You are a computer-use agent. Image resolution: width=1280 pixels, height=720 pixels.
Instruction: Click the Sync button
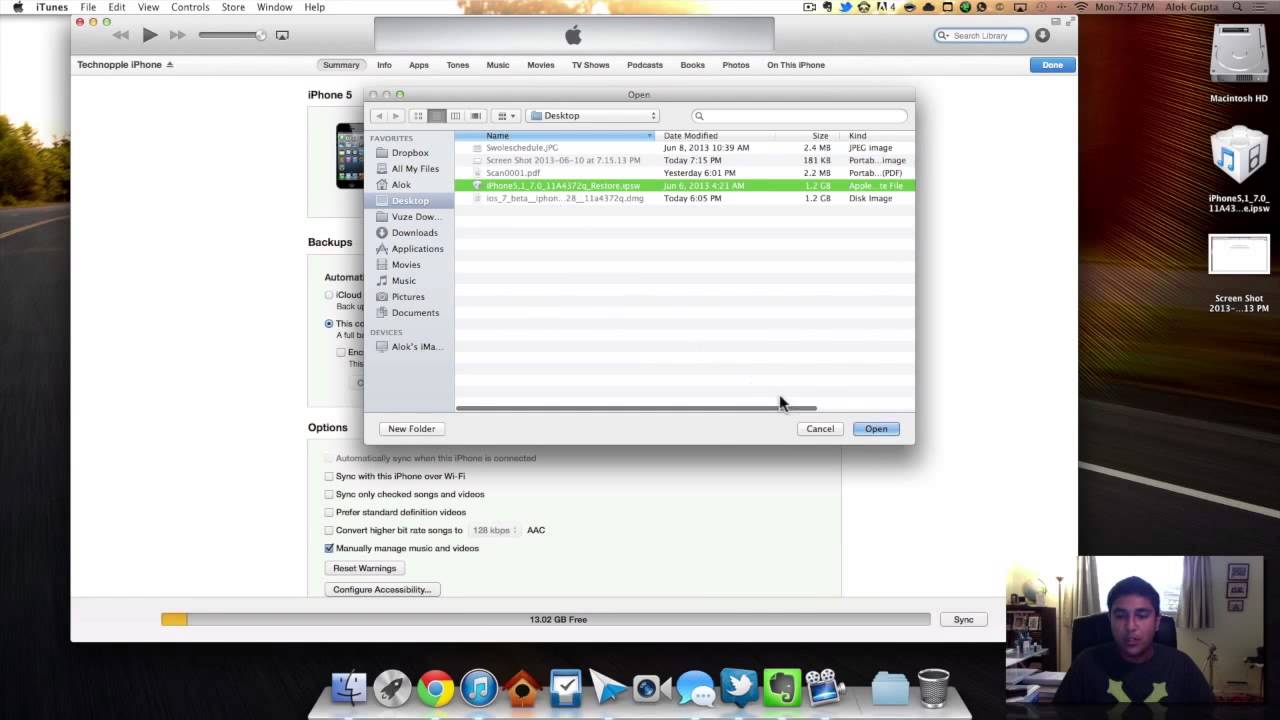(x=963, y=619)
